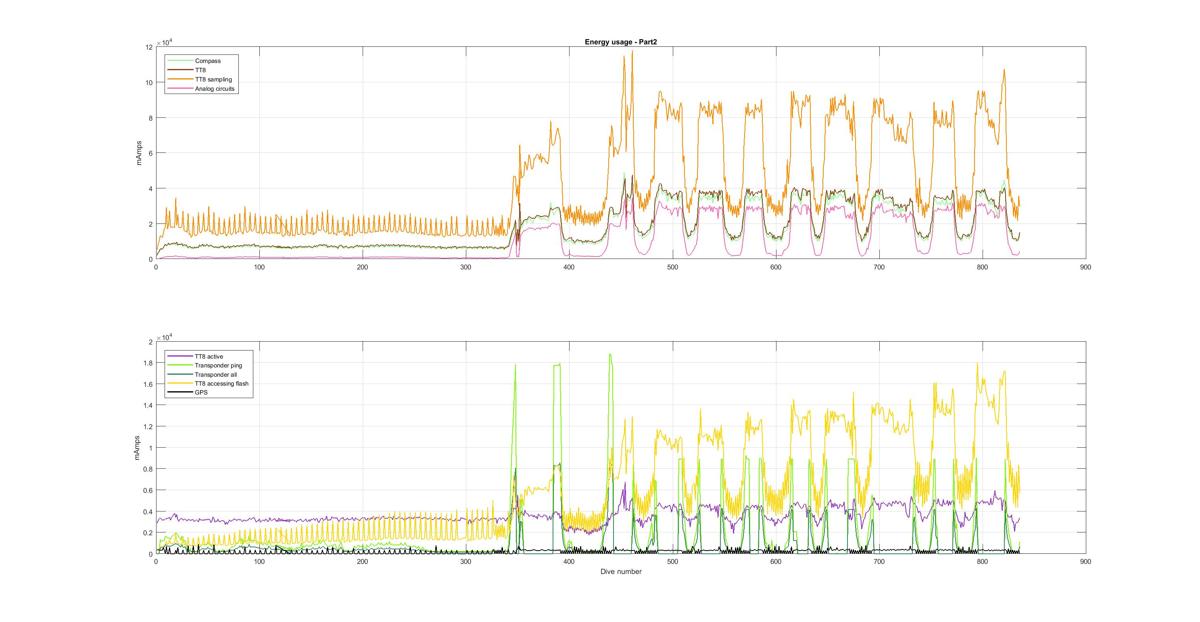Viewport: 1200px width, 622px height.
Task: Select y-axis tick 0.4 on the lower chart
Action: [148, 512]
